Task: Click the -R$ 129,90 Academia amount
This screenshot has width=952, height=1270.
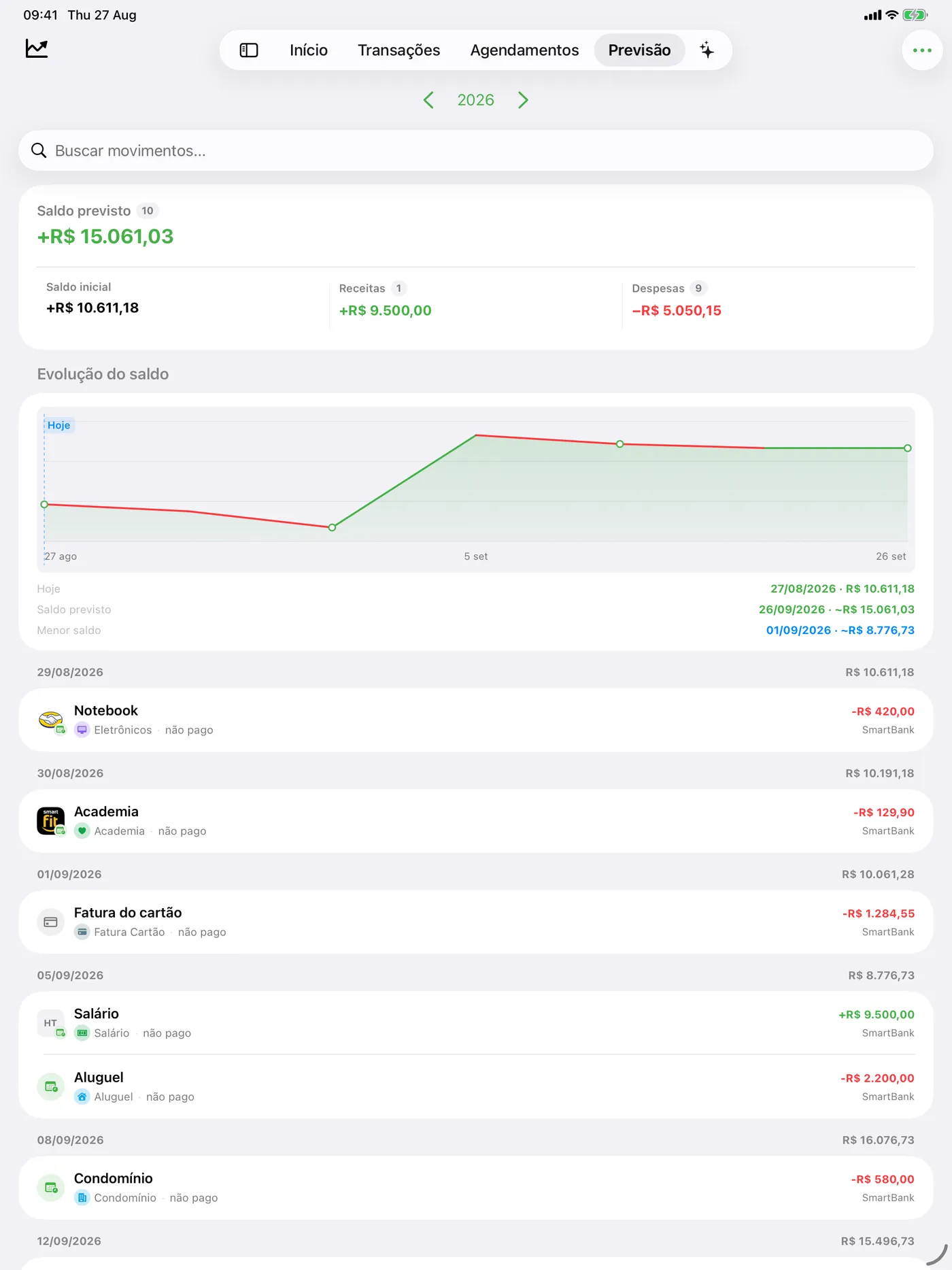Action: [884, 812]
